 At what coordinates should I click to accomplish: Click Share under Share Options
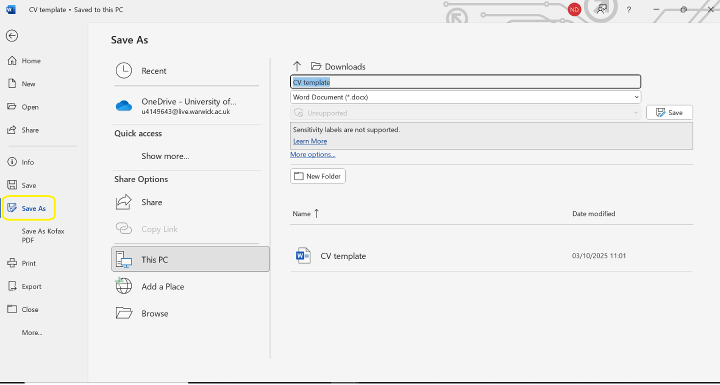point(186,202)
